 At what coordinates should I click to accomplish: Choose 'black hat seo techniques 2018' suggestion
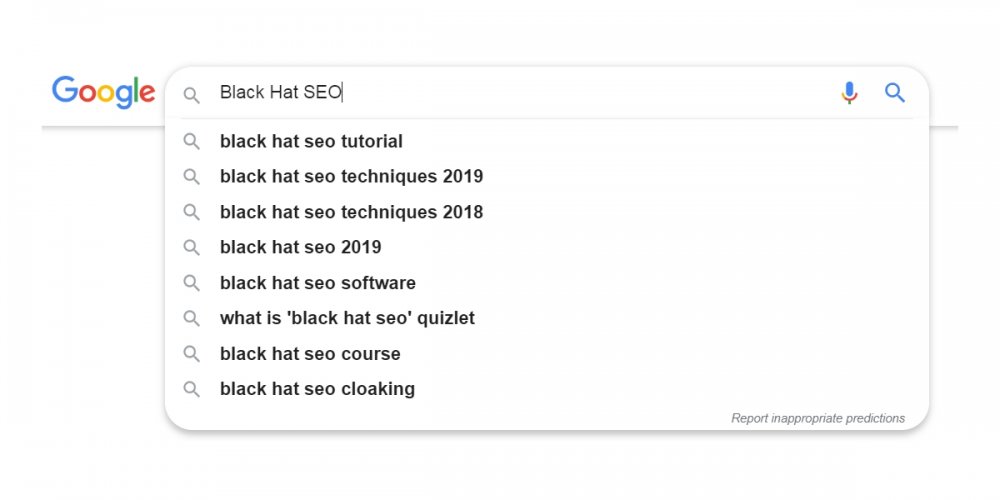click(x=547, y=212)
